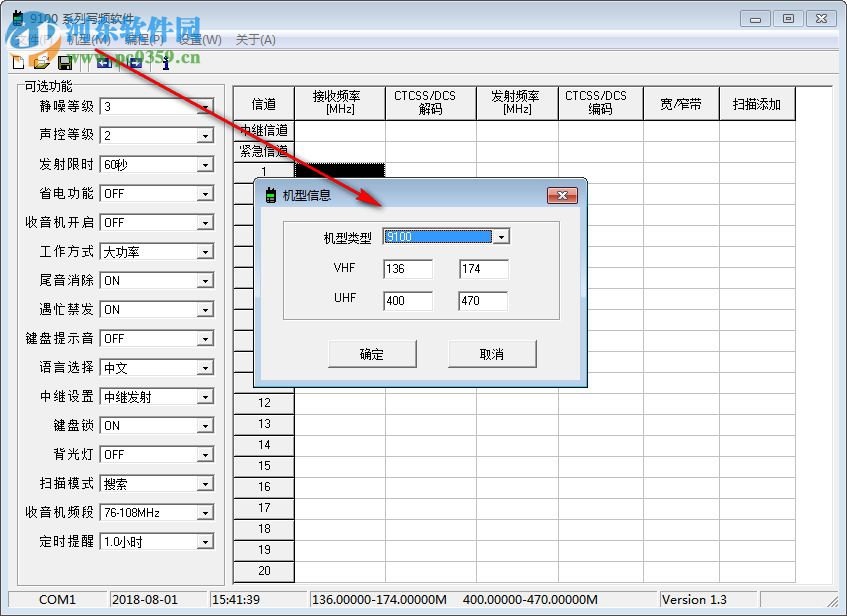The image size is (847, 616).
Task: Click the 接收频率 [MHz] column header
Action: pyautogui.click(x=340, y=103)
